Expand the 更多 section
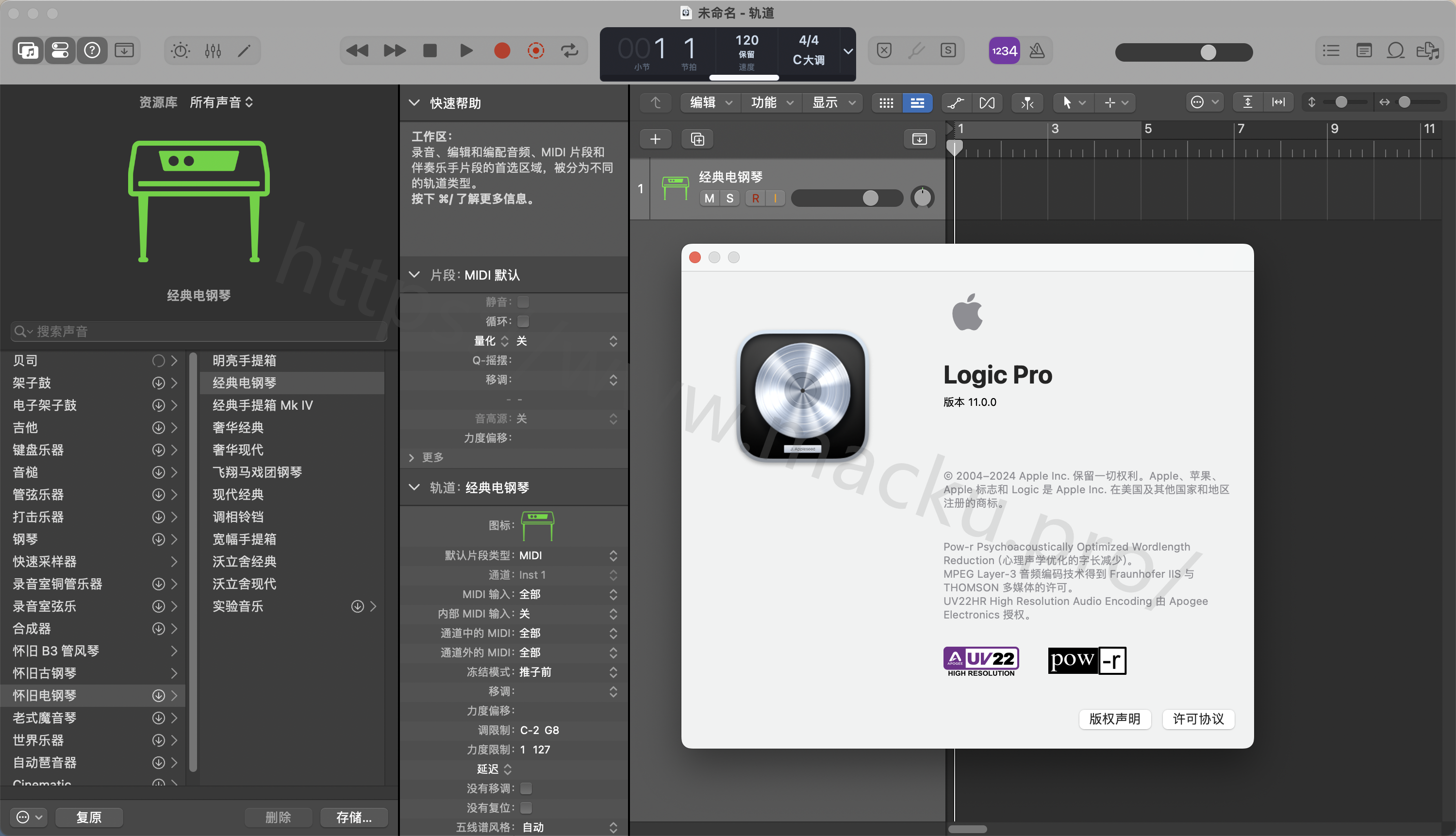The image size is (1456, 836). coord(412,457)
